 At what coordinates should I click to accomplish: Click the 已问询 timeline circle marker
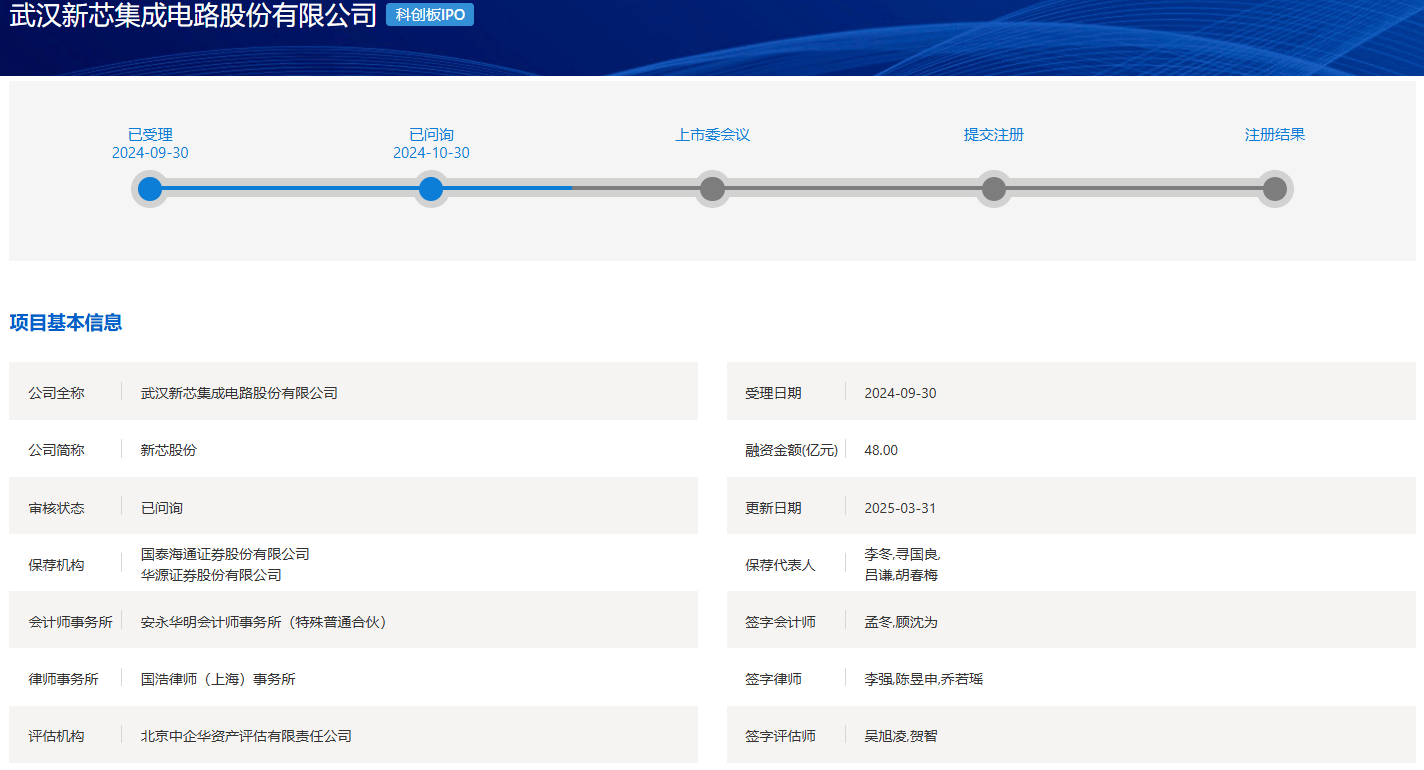click(x=431, y=189)
